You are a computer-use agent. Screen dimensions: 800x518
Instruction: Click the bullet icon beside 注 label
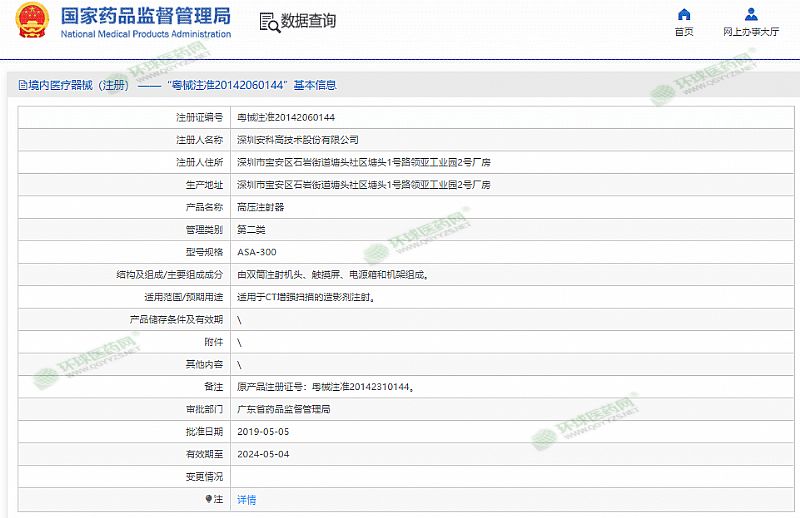208,499
